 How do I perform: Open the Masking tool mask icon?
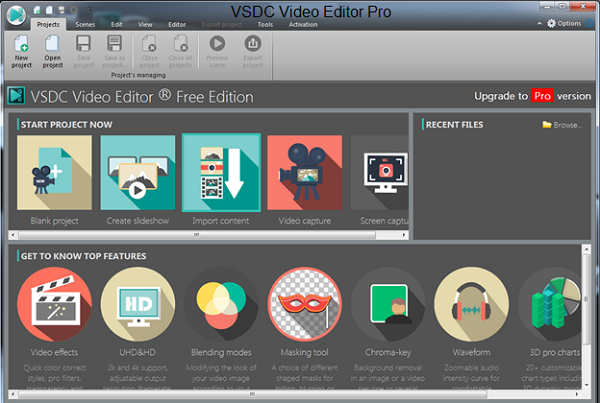tap(305, 304)
